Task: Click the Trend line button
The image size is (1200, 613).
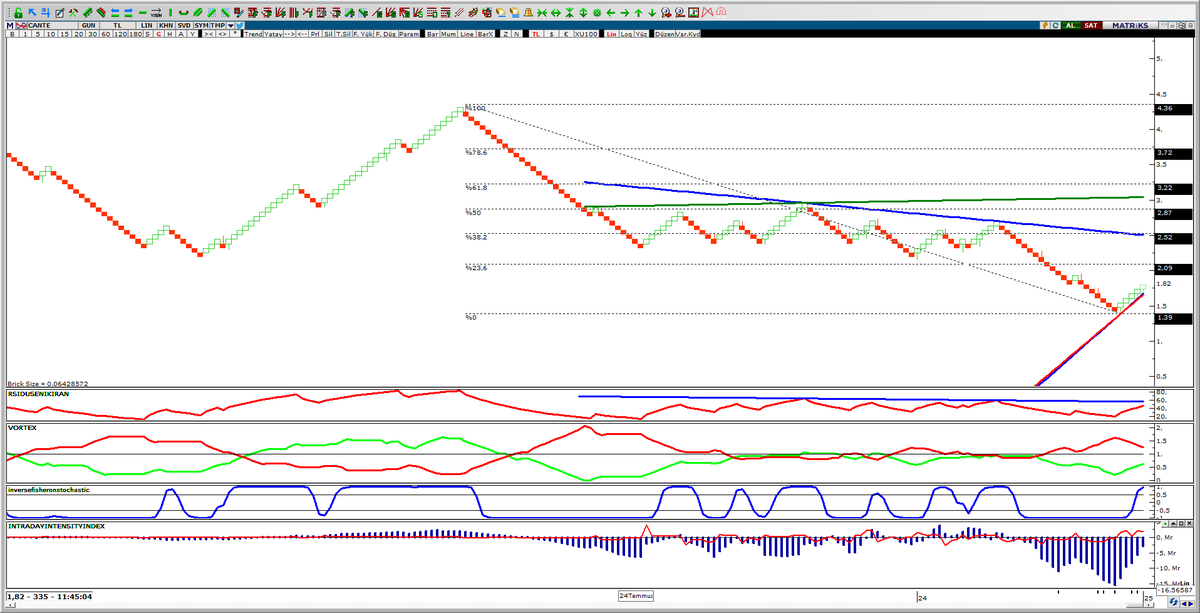Action: coord(253,34)
